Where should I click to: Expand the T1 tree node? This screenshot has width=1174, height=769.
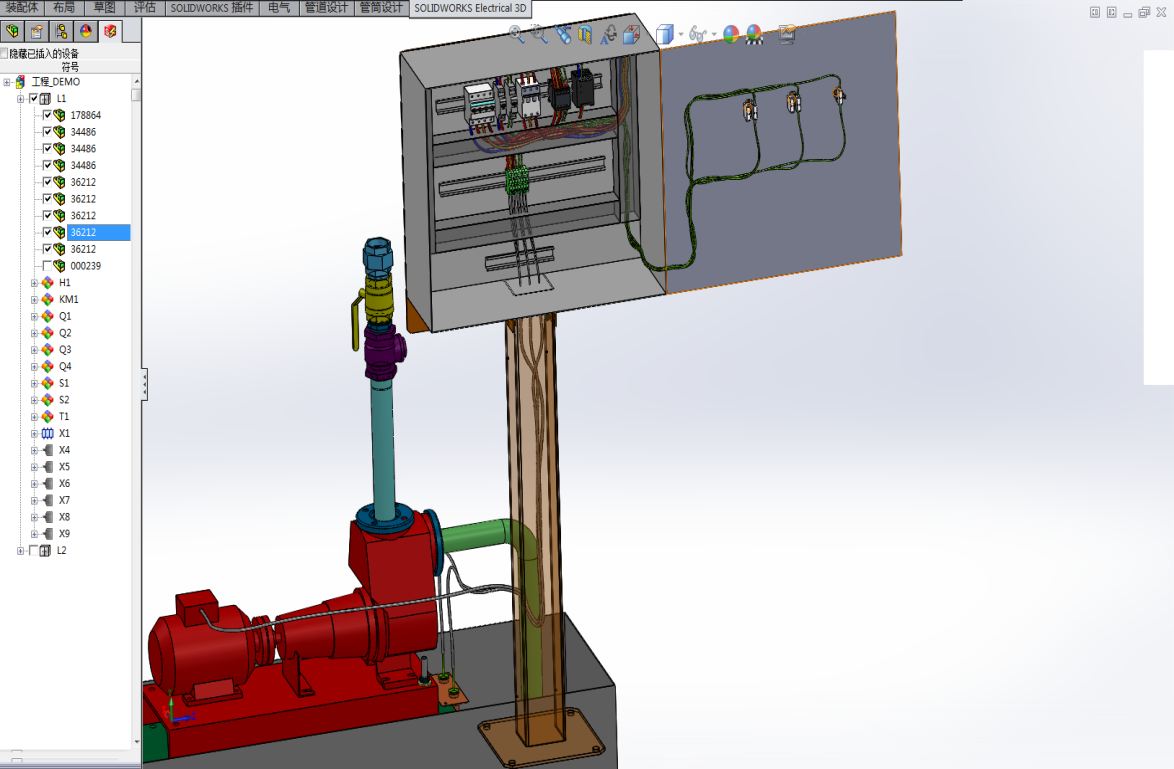(34, 417)
